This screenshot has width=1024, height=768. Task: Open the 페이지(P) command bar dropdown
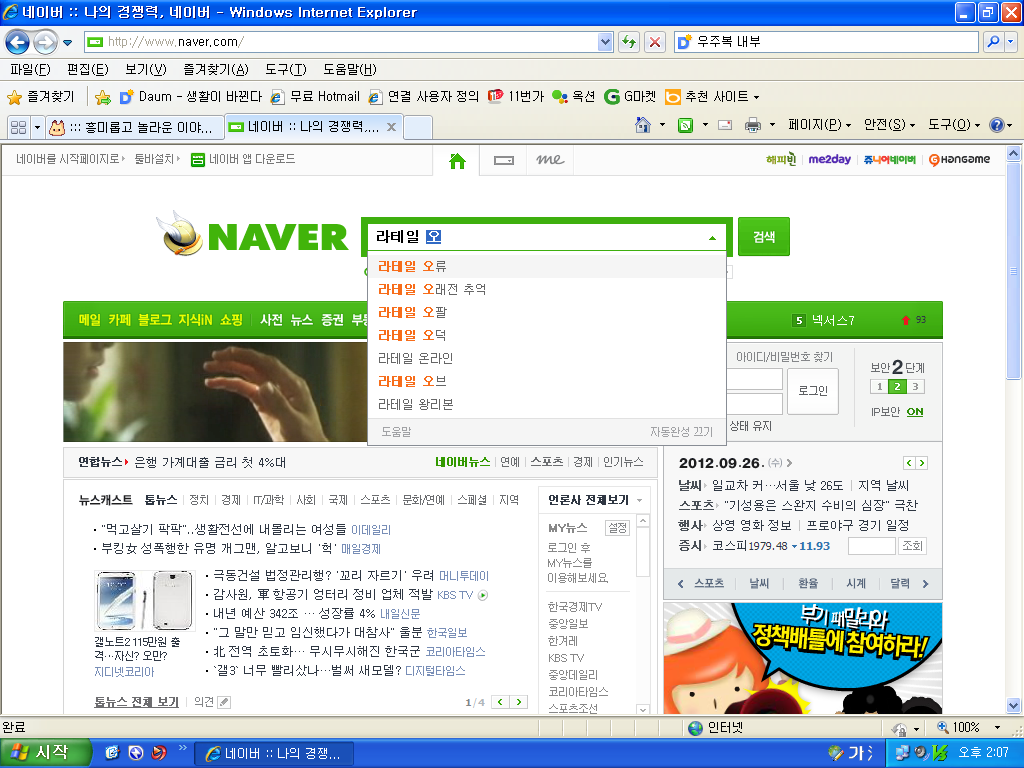820,125
